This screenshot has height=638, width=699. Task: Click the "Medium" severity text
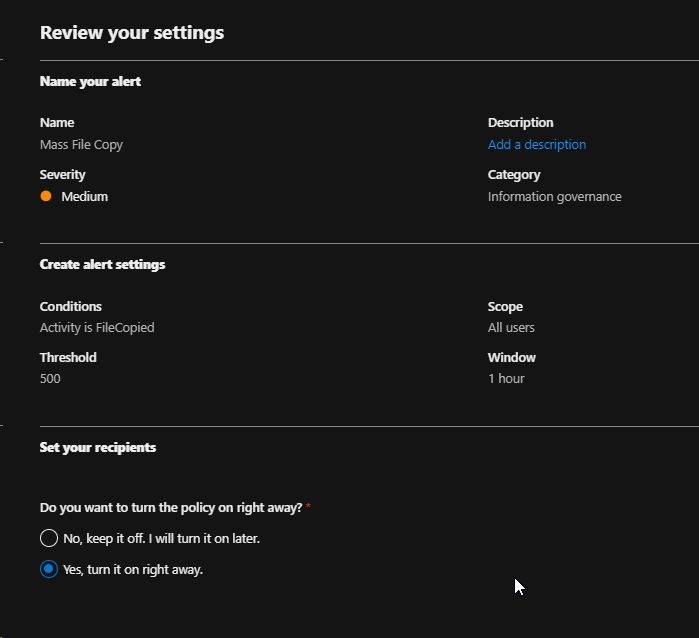point(85,197)
